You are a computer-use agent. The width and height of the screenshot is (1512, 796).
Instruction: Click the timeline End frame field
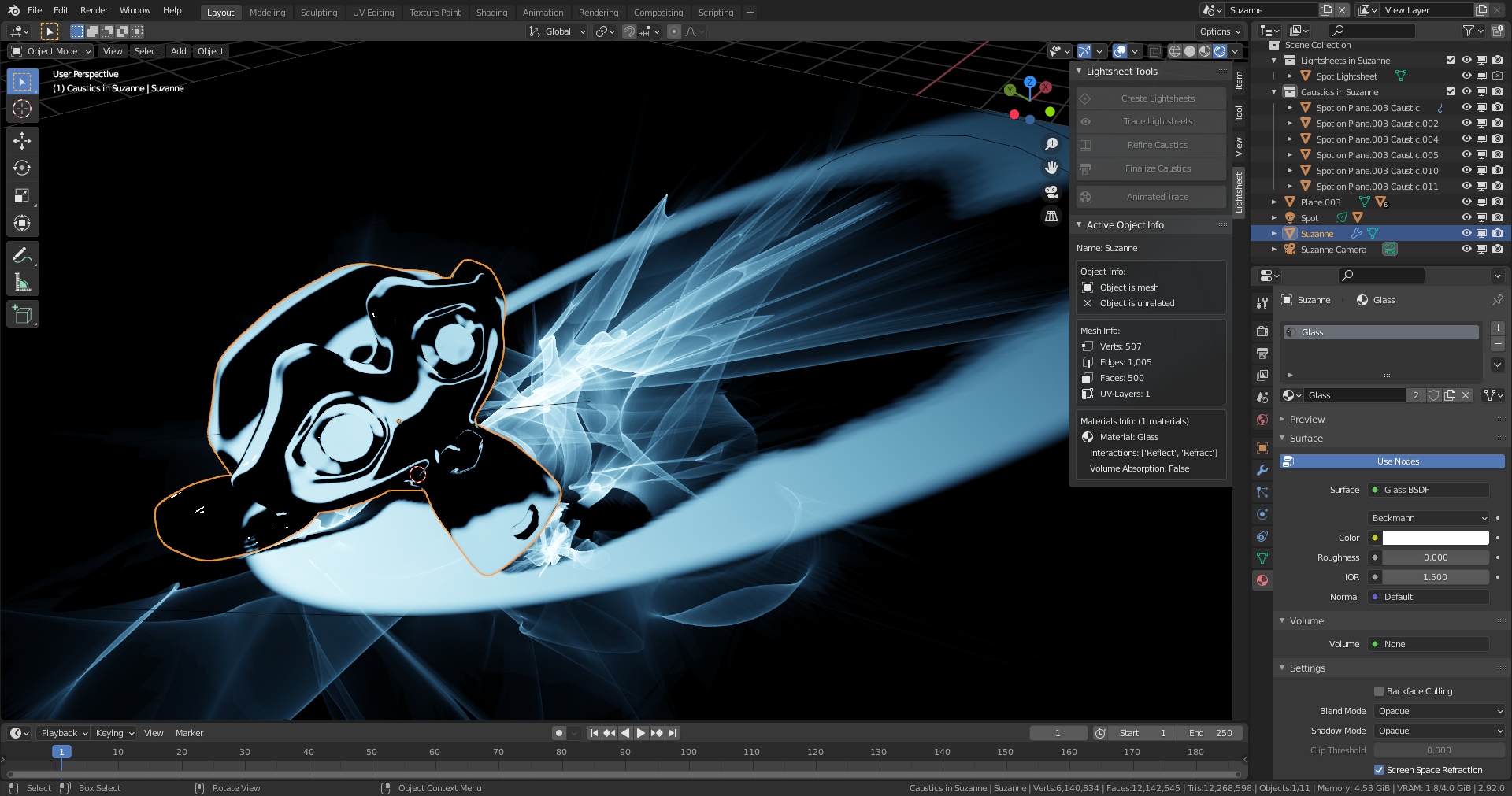(1210, 733)
